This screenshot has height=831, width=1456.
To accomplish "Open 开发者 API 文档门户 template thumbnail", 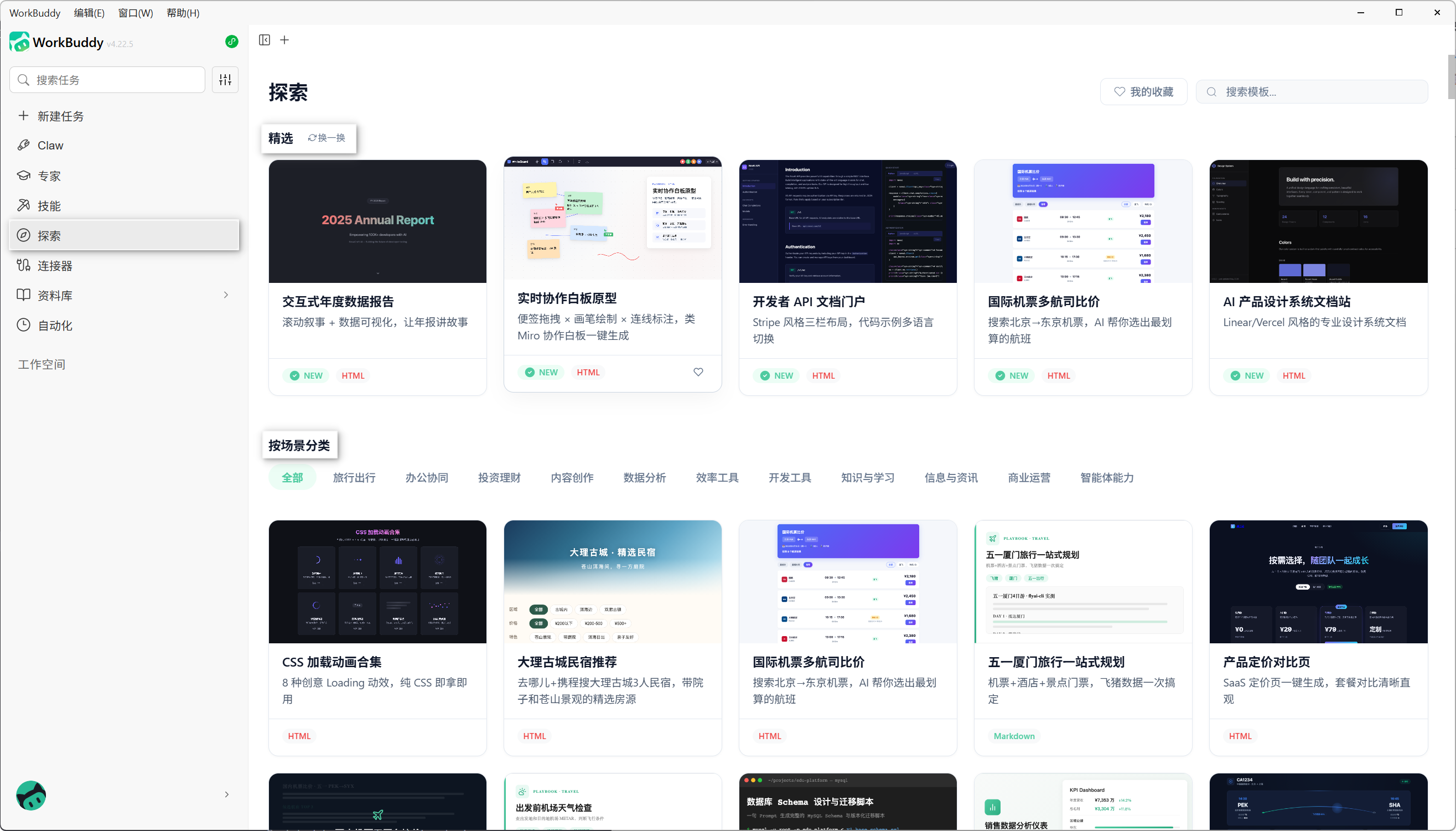I will pyautogui.click(x=848, y=221).
